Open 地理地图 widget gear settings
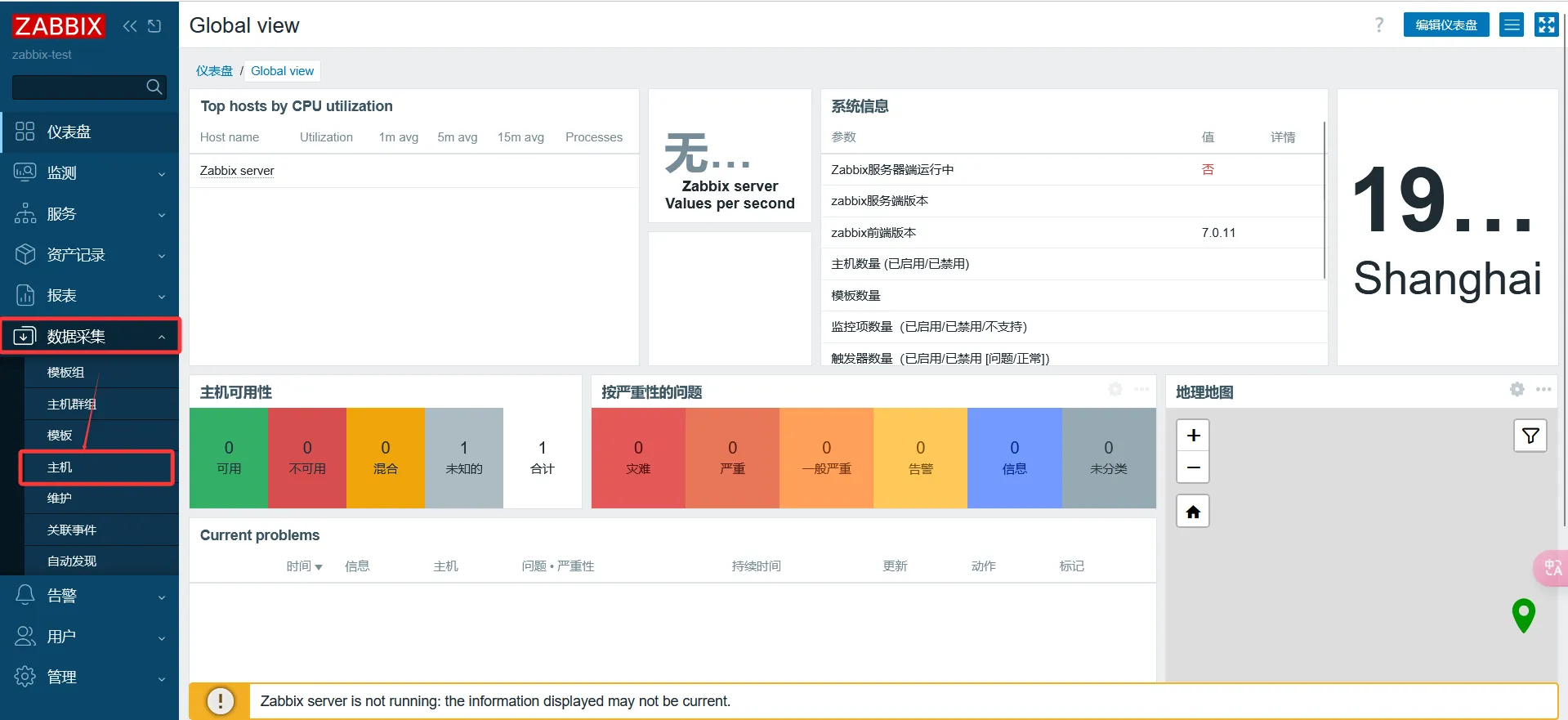The image size is (1568, 720). point(1517,389)
